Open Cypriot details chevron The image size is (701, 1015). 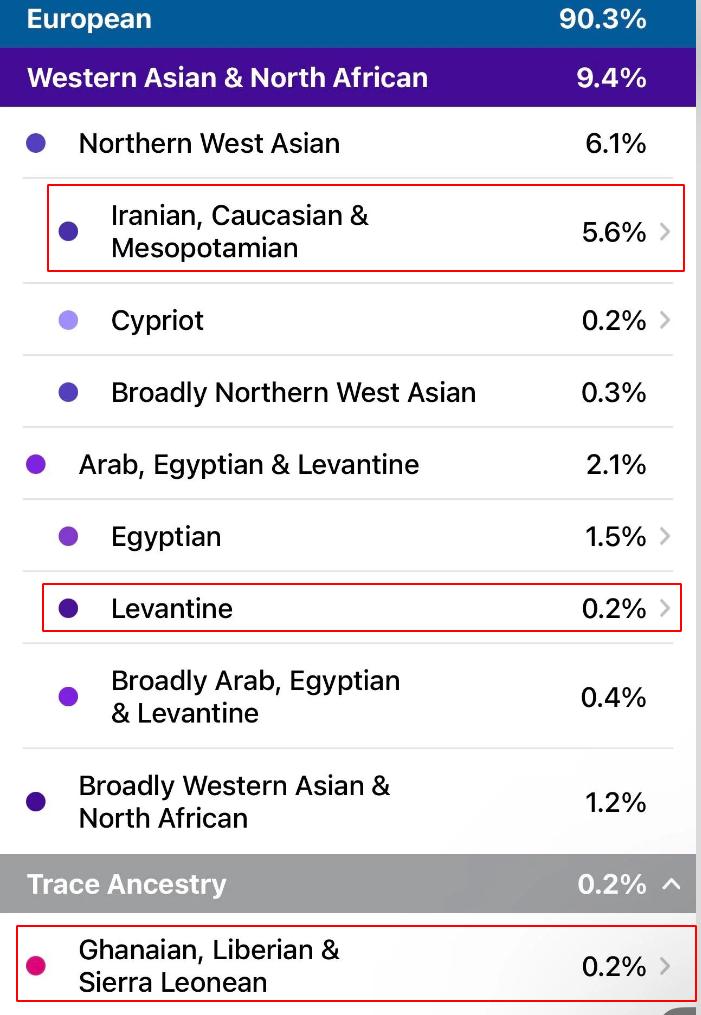666,320
